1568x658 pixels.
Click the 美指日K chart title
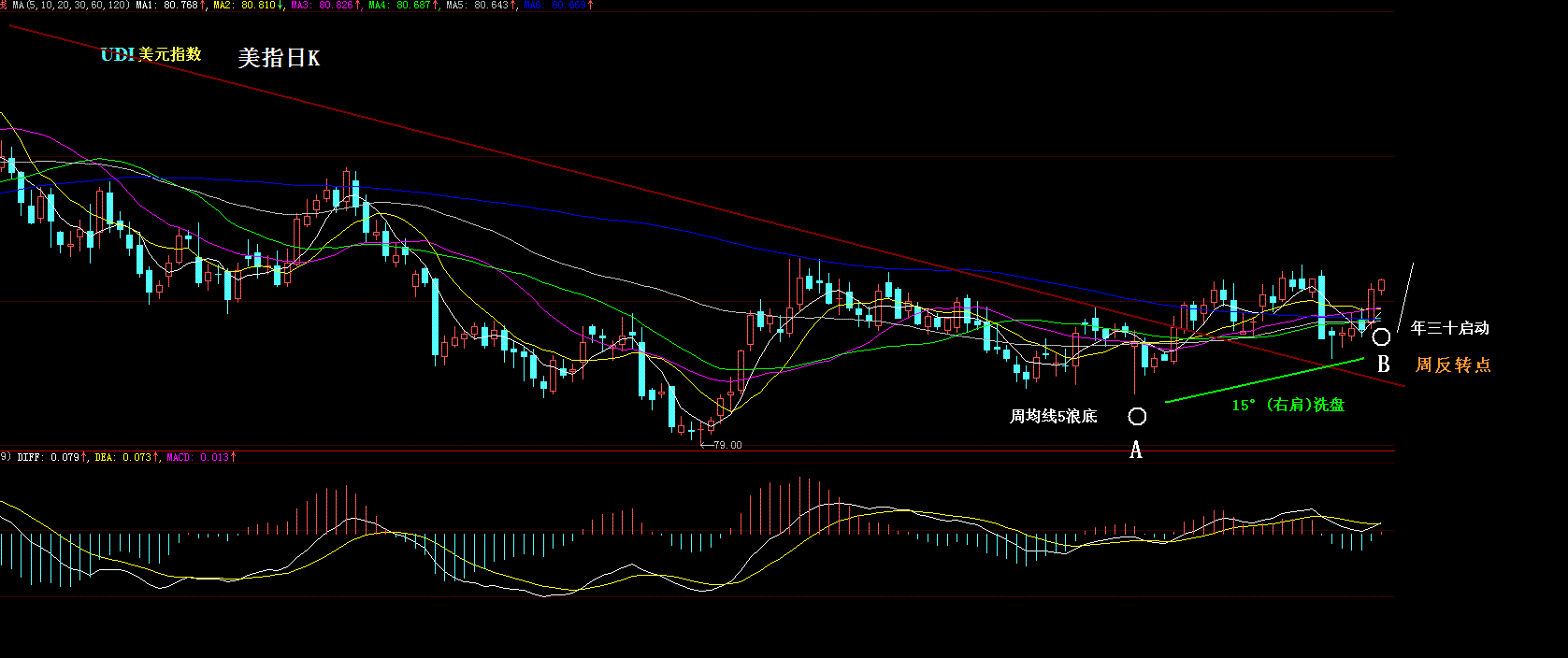pos(279,58)
